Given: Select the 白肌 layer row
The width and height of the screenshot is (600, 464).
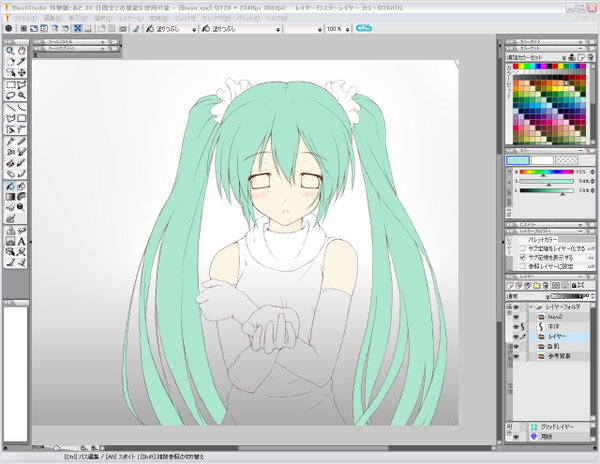Looking at the screenshot, I should point(559,347).
